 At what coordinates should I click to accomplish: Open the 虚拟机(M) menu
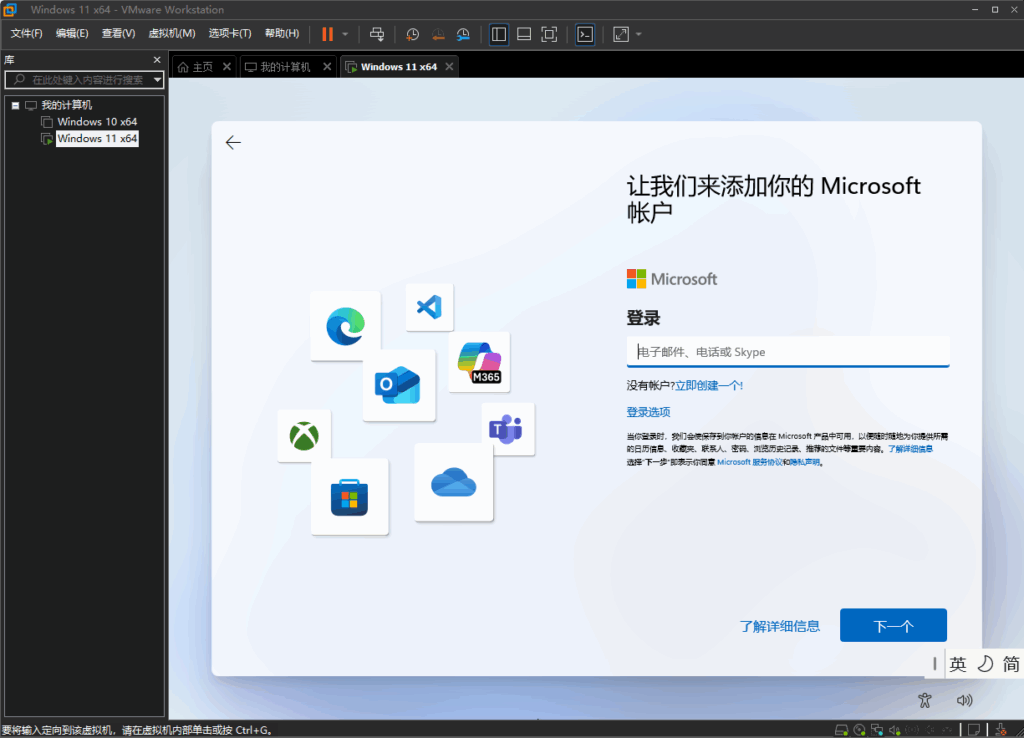(x=172, y=33)
